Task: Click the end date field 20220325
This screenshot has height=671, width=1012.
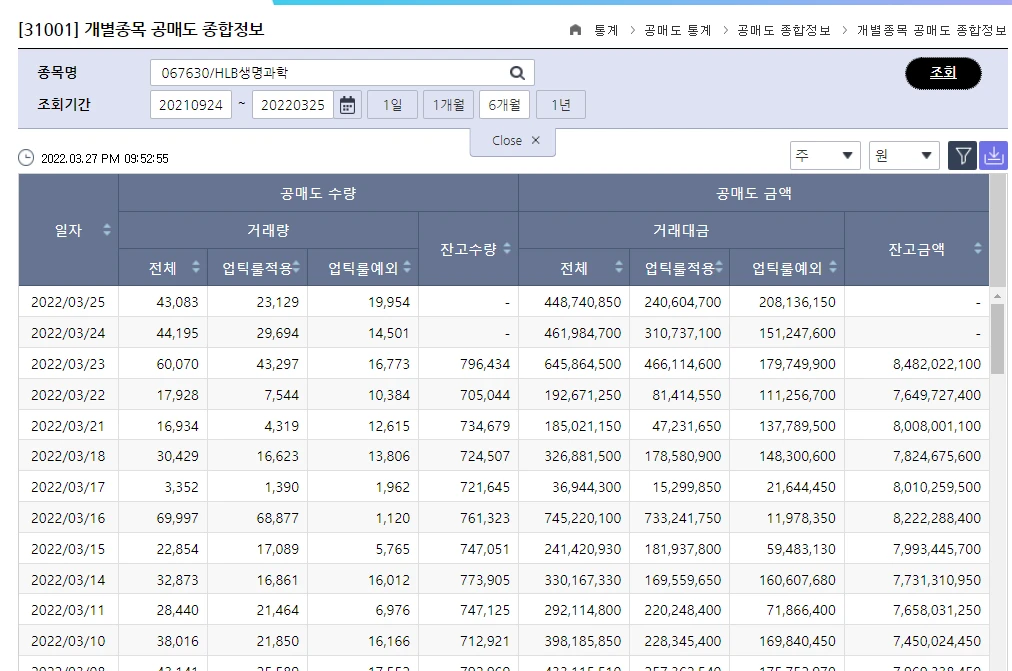Action: point(292,105)
